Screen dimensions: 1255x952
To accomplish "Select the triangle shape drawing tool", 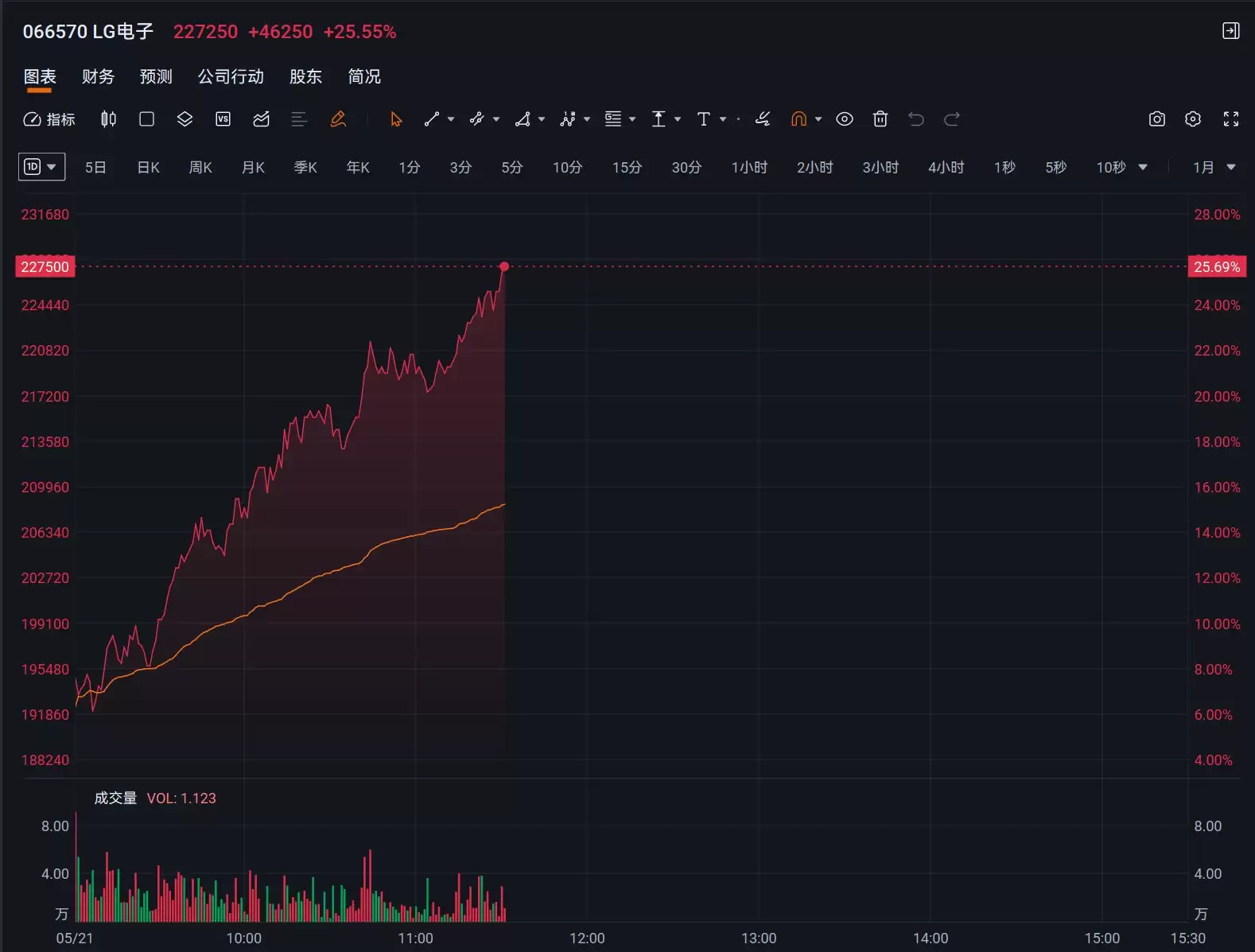I will pos(523,119).
